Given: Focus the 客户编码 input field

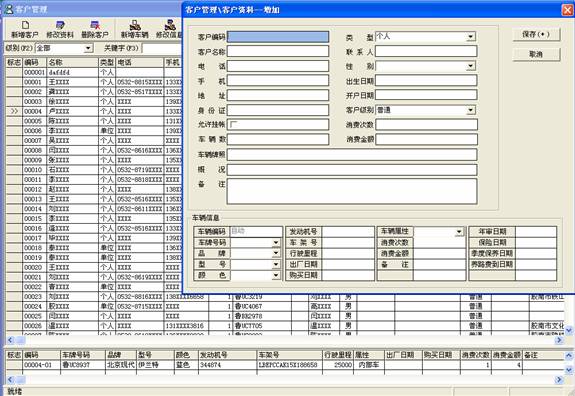Looking at the screenshot, I should [278, 37].
